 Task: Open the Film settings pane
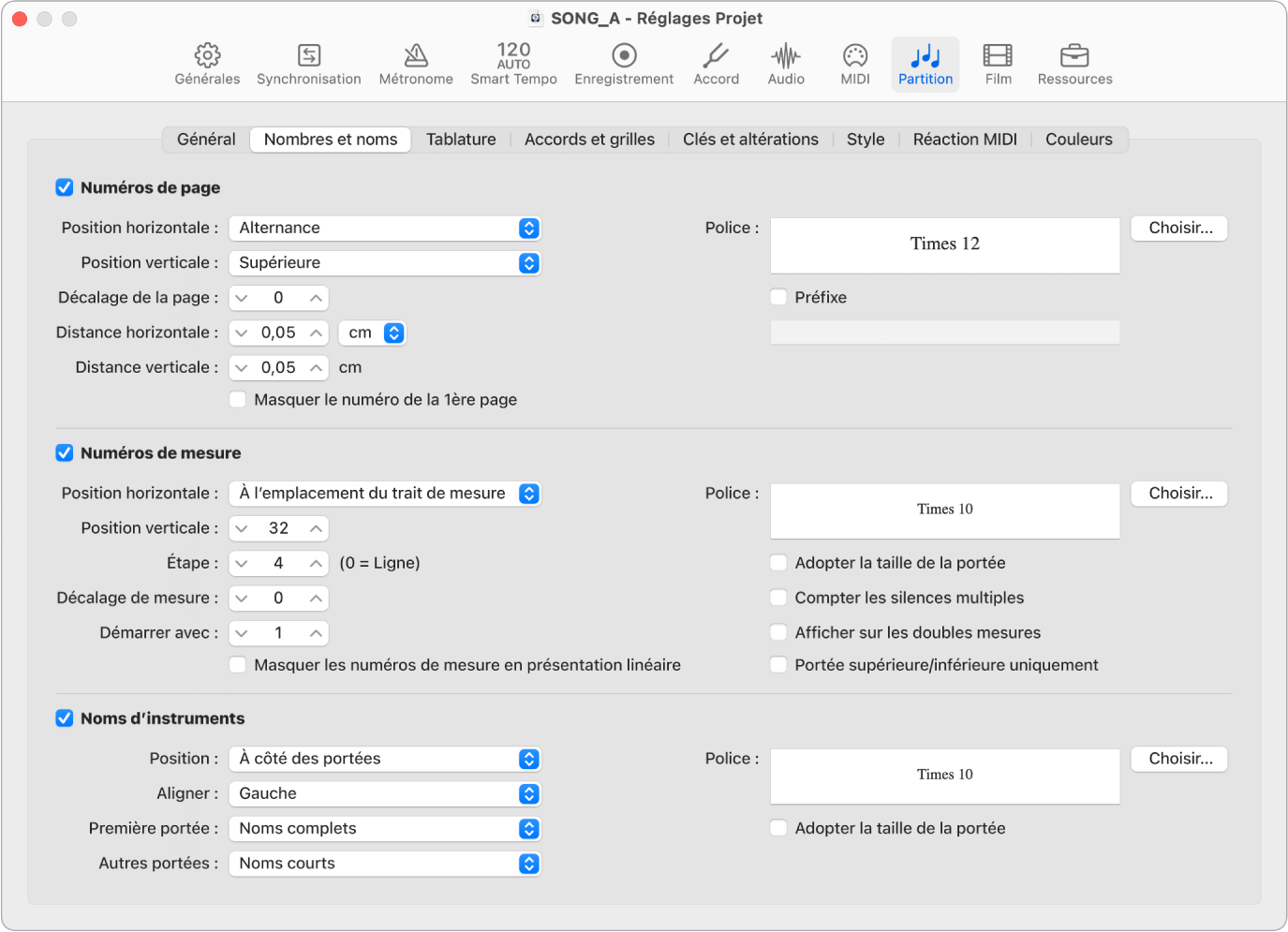998,64
